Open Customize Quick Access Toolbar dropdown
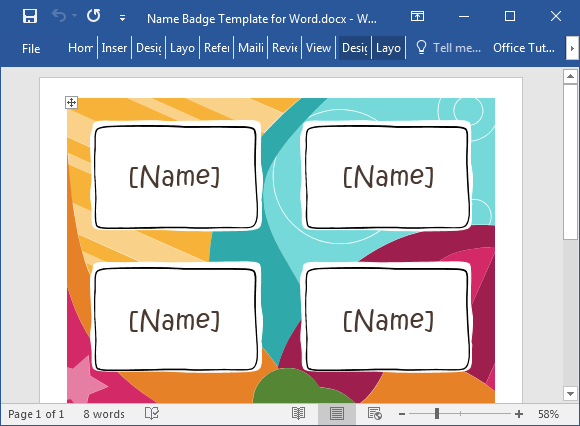This screenshot has width=580, height=426. click(x=122, y=18)
